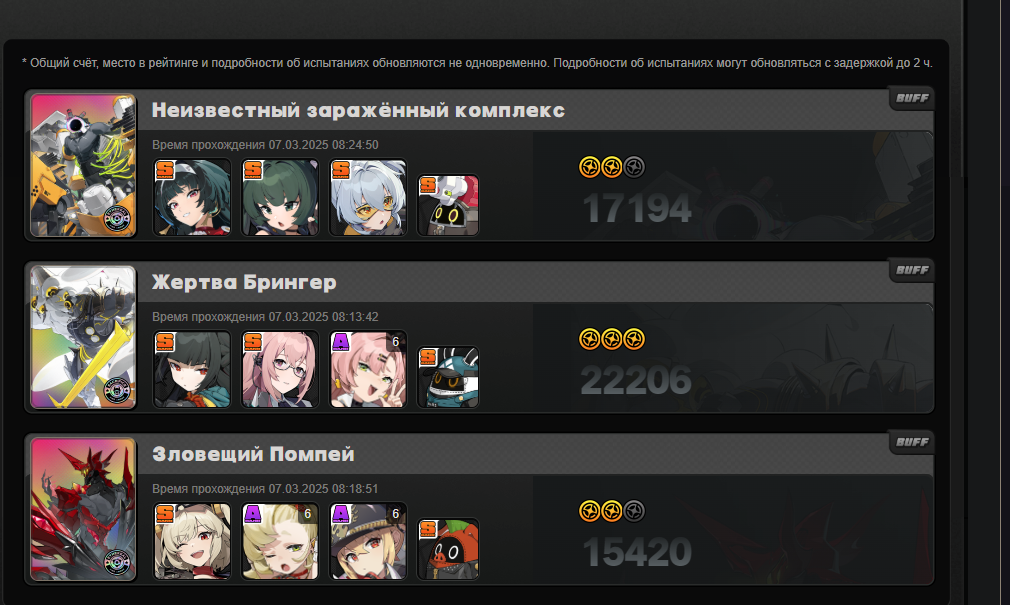This screenshot has height=605, width=1010.
Task: Select white-haired agent with orange visor
Action: click(368, 197)
